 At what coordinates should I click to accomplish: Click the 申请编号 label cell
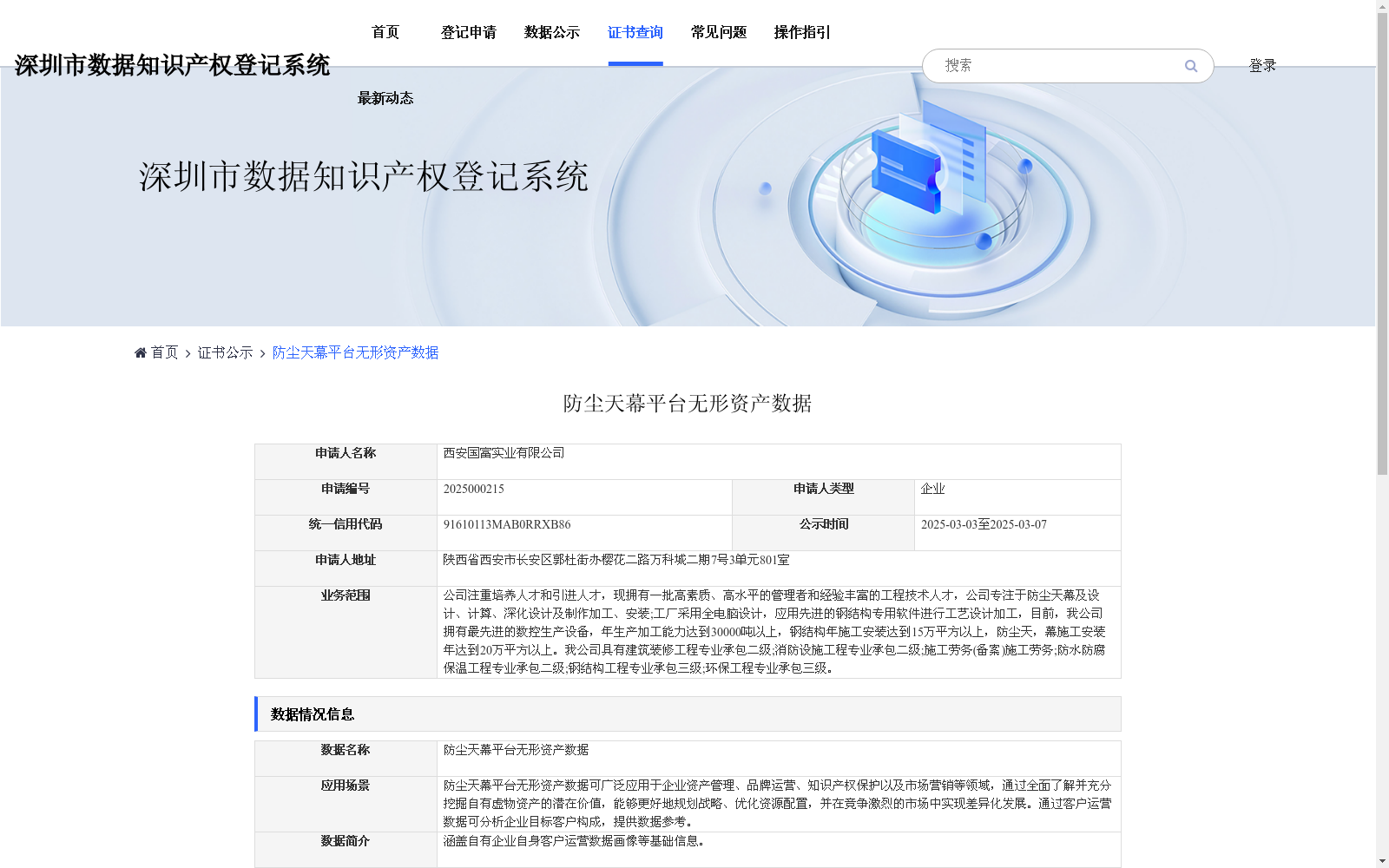[x=346, y=496]
